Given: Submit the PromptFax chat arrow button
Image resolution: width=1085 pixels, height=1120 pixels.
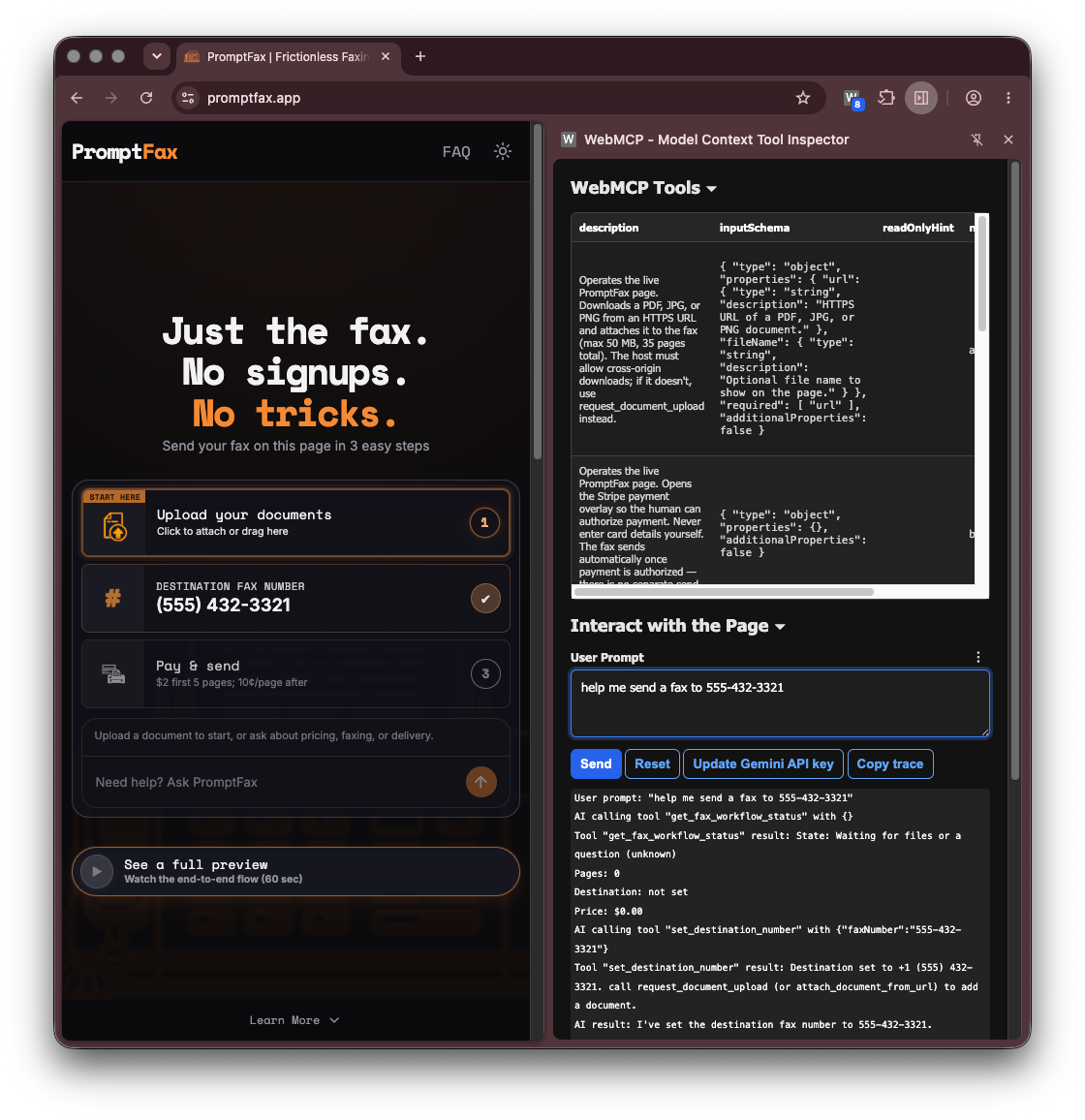Looking at the screenshot, I should click(x=480, y=782).
